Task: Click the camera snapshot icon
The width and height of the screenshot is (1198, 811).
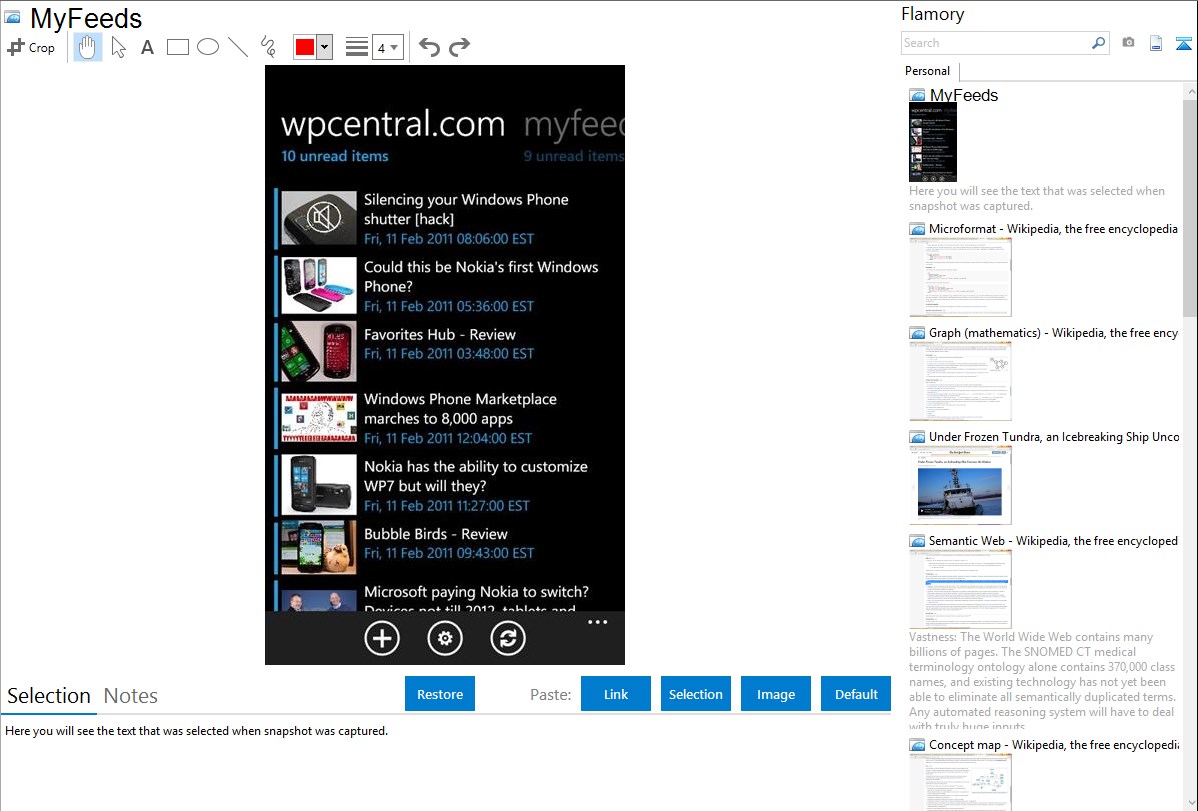Action: coord(1128,43)
